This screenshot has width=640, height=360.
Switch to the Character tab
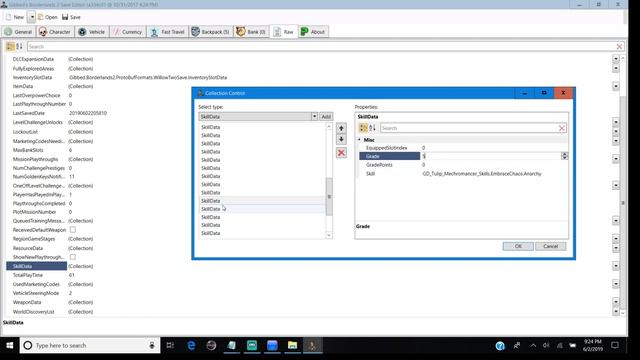tap(55, 32)
